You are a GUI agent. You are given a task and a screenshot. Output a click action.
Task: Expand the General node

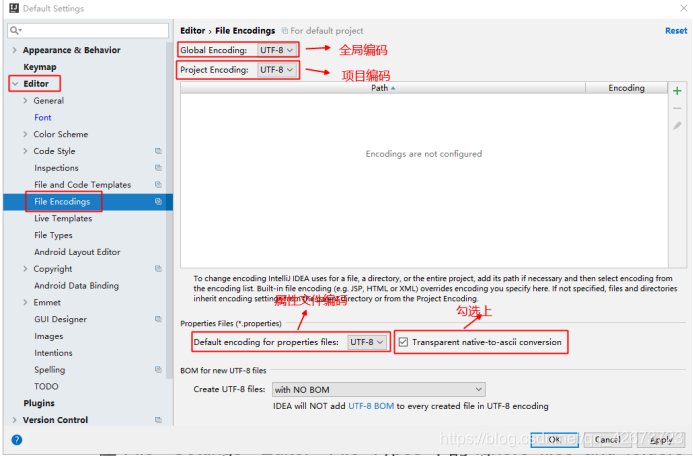click(25, 101)
